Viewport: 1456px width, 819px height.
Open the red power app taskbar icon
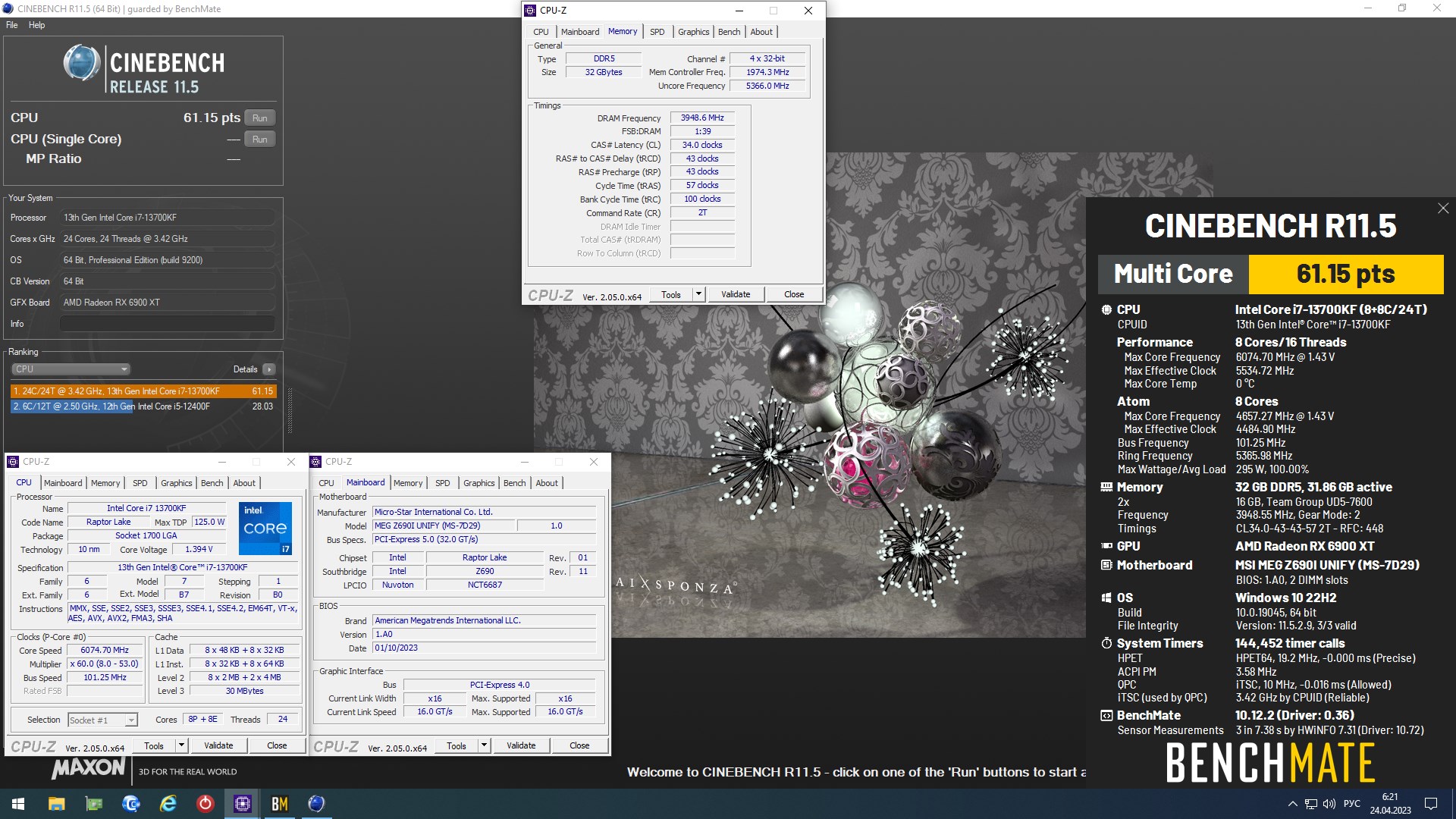click(205, 804)
